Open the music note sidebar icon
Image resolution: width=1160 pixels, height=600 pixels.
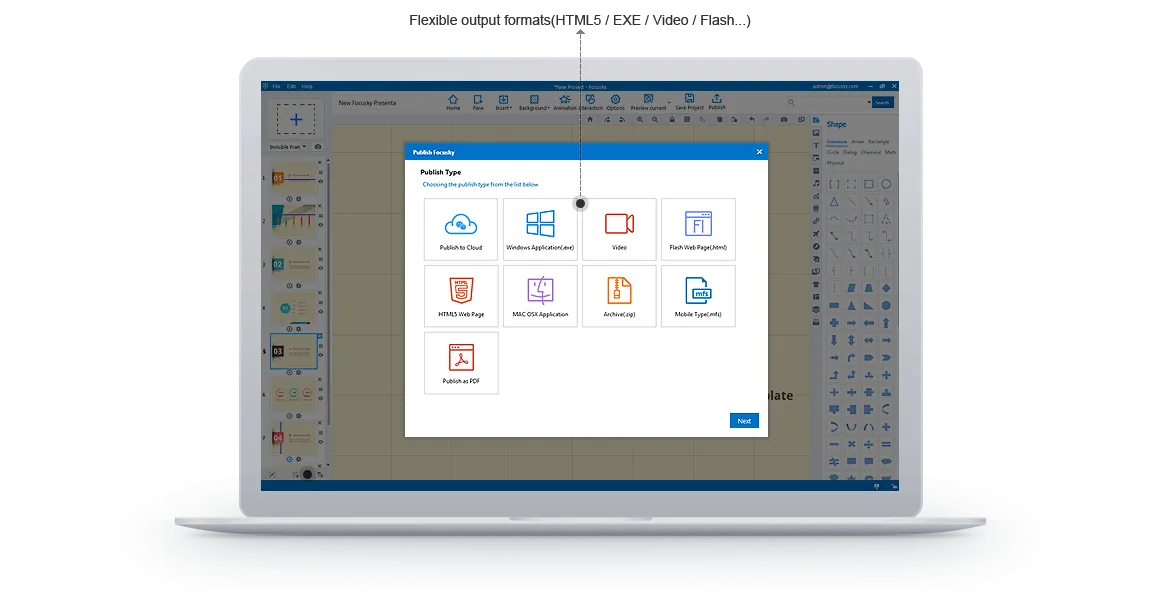pyautogui.click(x=816, y=183)
